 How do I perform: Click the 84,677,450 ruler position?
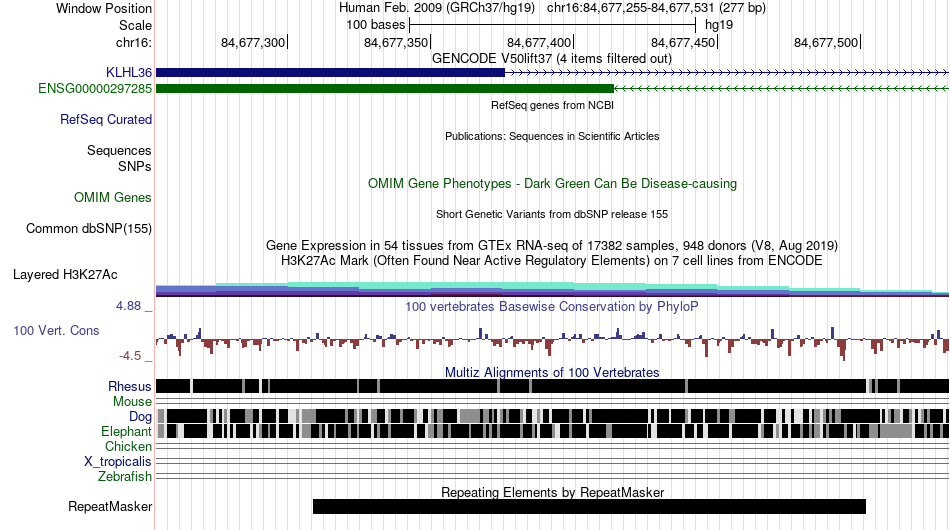coord(683,42)
